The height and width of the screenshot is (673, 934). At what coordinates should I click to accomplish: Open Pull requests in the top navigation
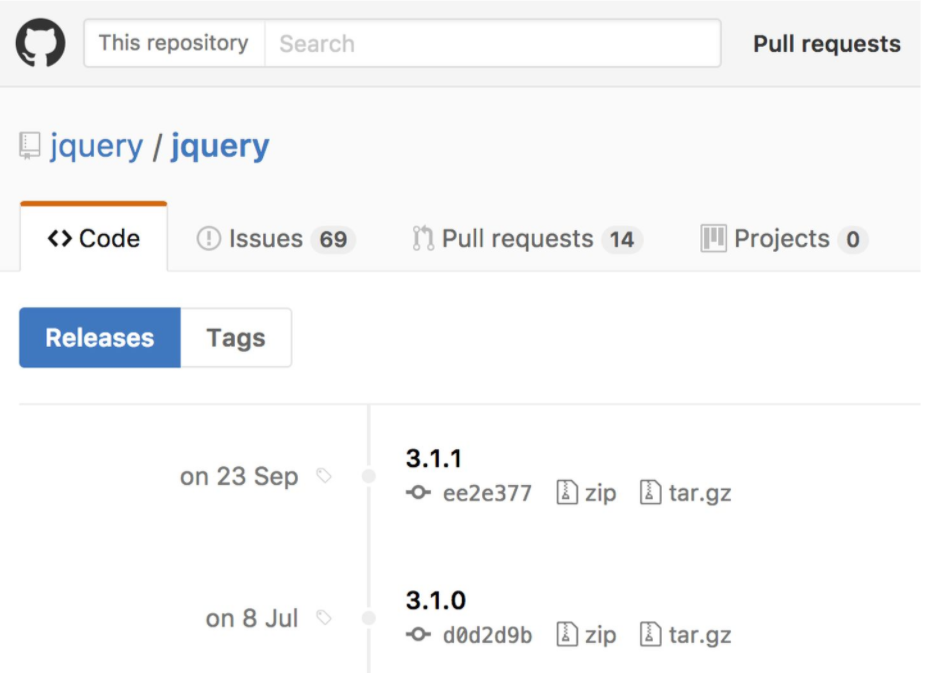(x=826, y=44)
